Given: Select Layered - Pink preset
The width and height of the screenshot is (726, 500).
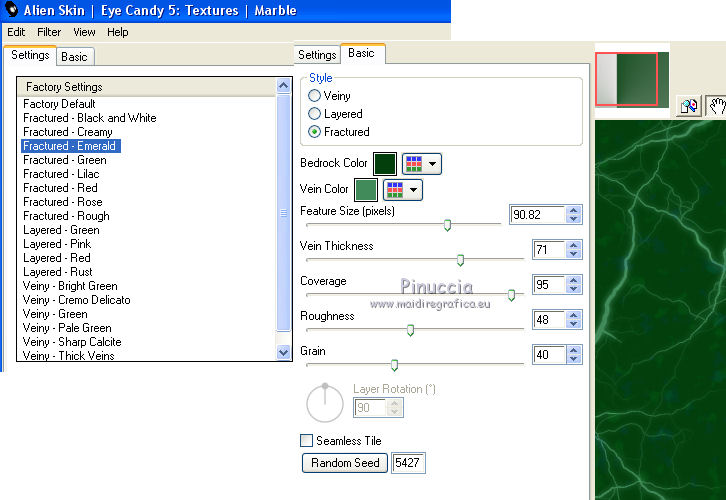Looking at the screenshot, I should coord(57,244).
